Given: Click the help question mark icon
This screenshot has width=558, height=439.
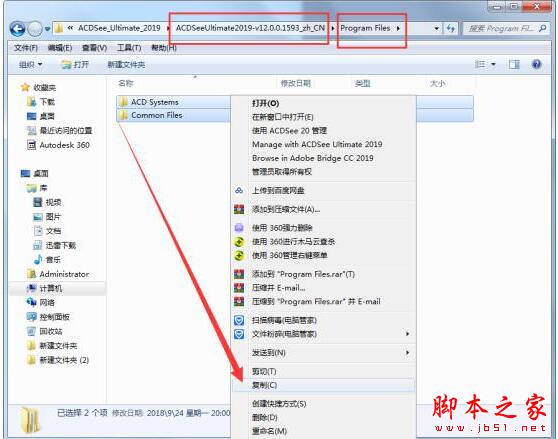Looking at the screenshot, I should pos(536,64).
